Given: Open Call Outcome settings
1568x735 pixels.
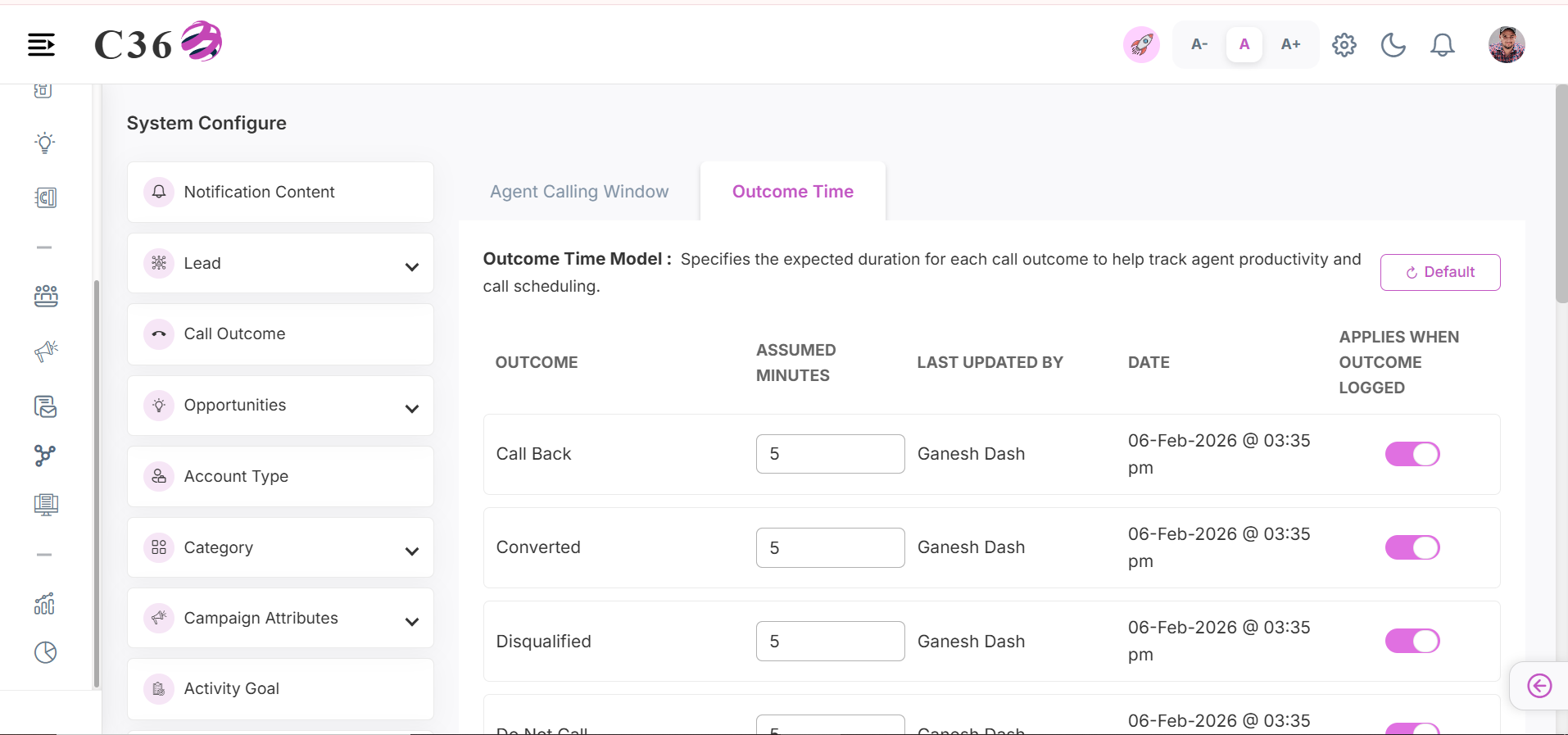Looking at the screenshot, I should (280, 334).
